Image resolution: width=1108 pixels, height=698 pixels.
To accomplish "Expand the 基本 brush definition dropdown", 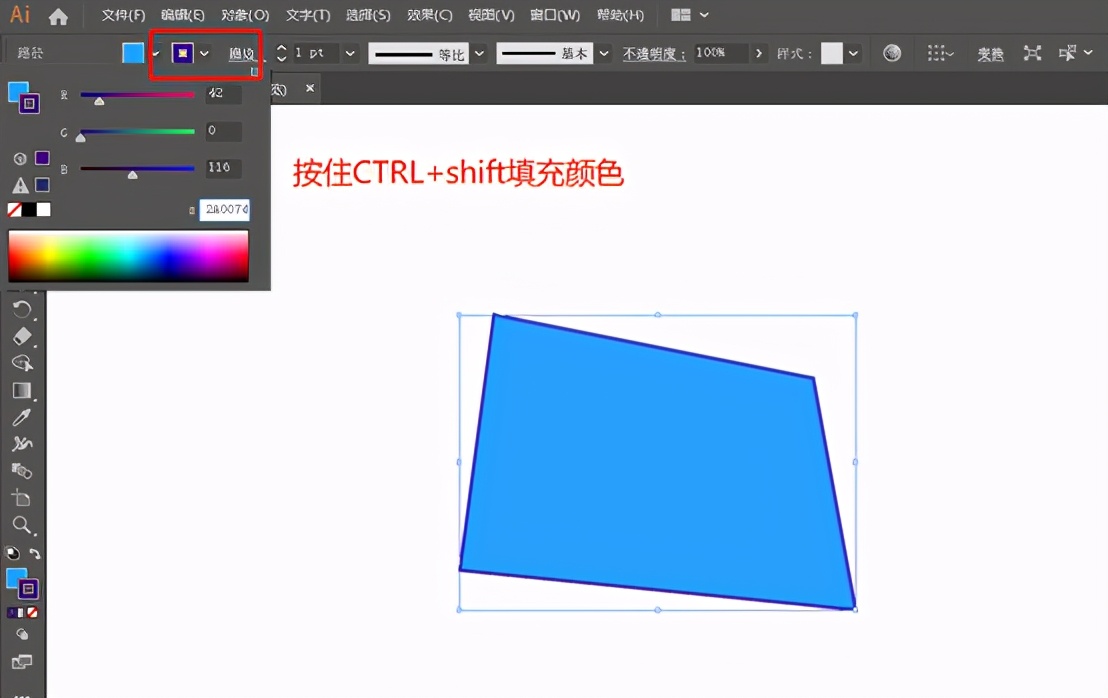I will 603,54.
